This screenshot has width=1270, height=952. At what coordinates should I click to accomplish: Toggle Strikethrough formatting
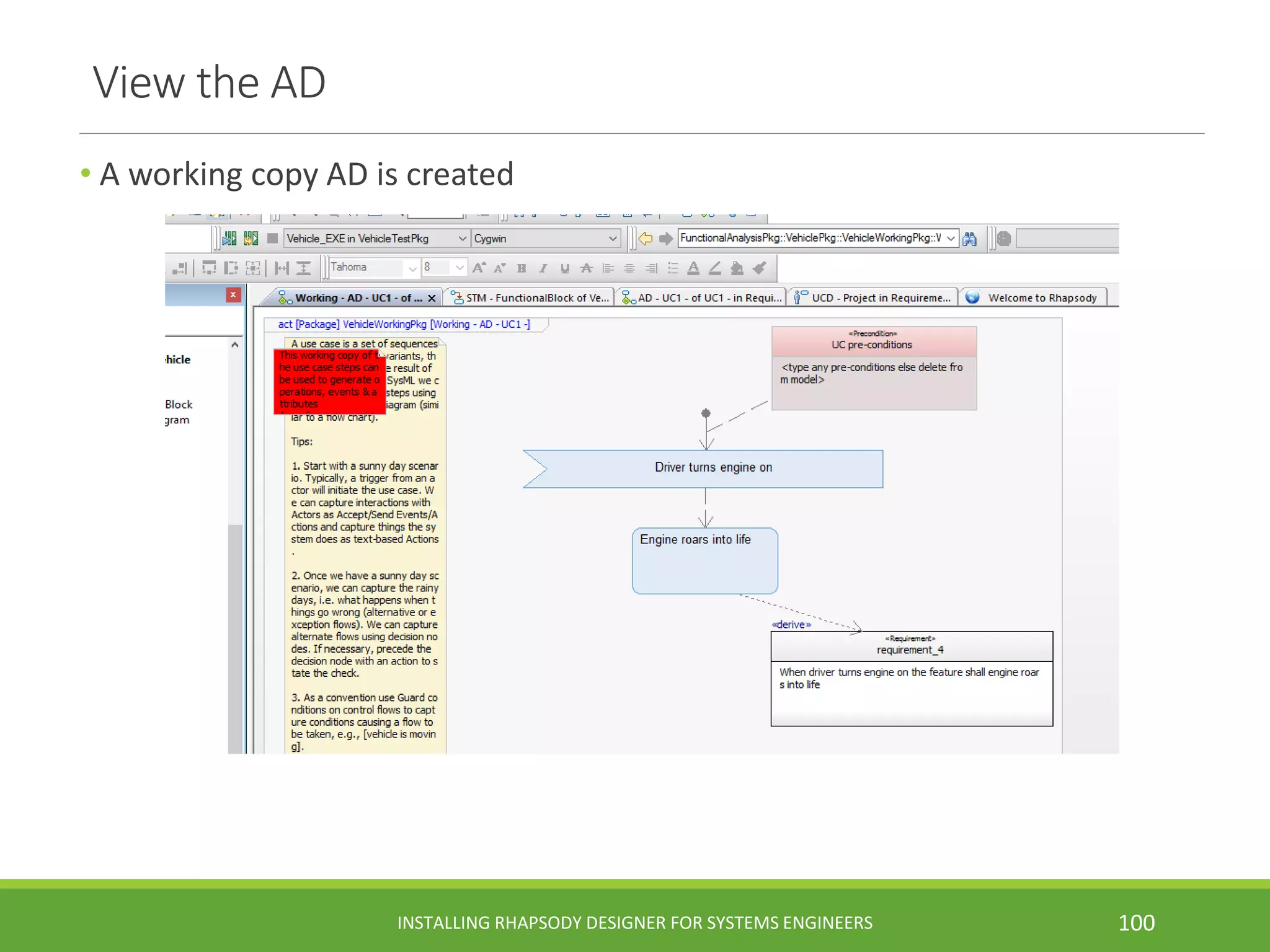click(586, 268)
